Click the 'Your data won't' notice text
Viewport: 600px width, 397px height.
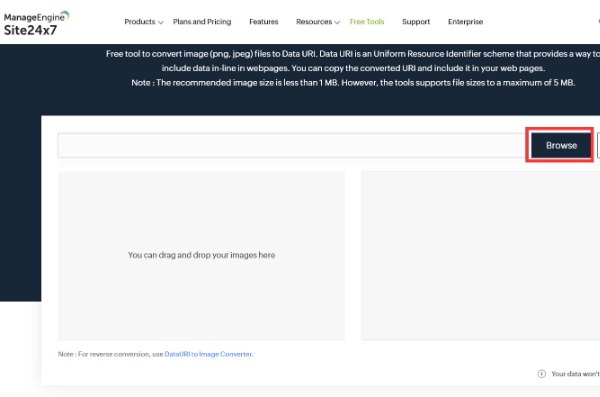(576, 374)
